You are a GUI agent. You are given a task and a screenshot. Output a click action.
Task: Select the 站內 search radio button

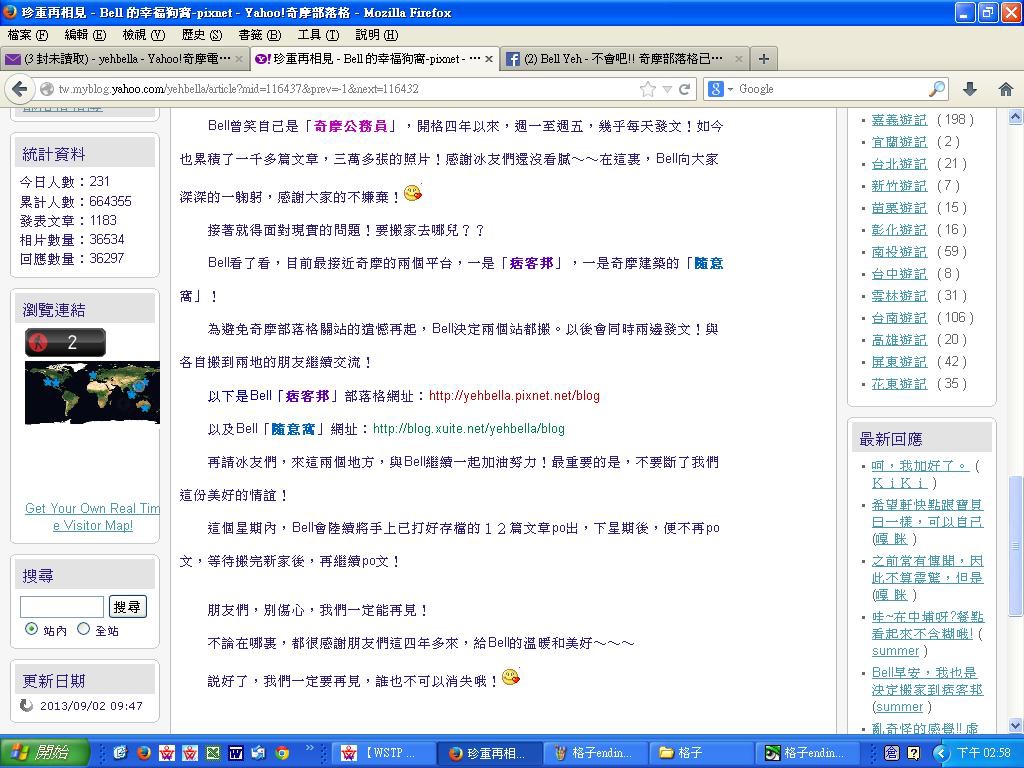pos(31,629)
